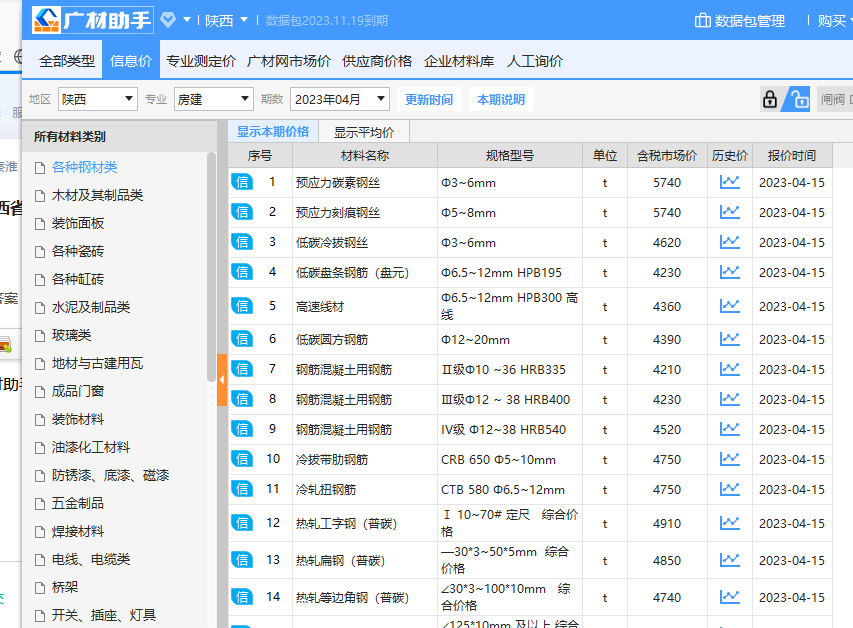853x628 pixels.
Task: Collapse the left panel with orange handle
Action: [222, 380]
